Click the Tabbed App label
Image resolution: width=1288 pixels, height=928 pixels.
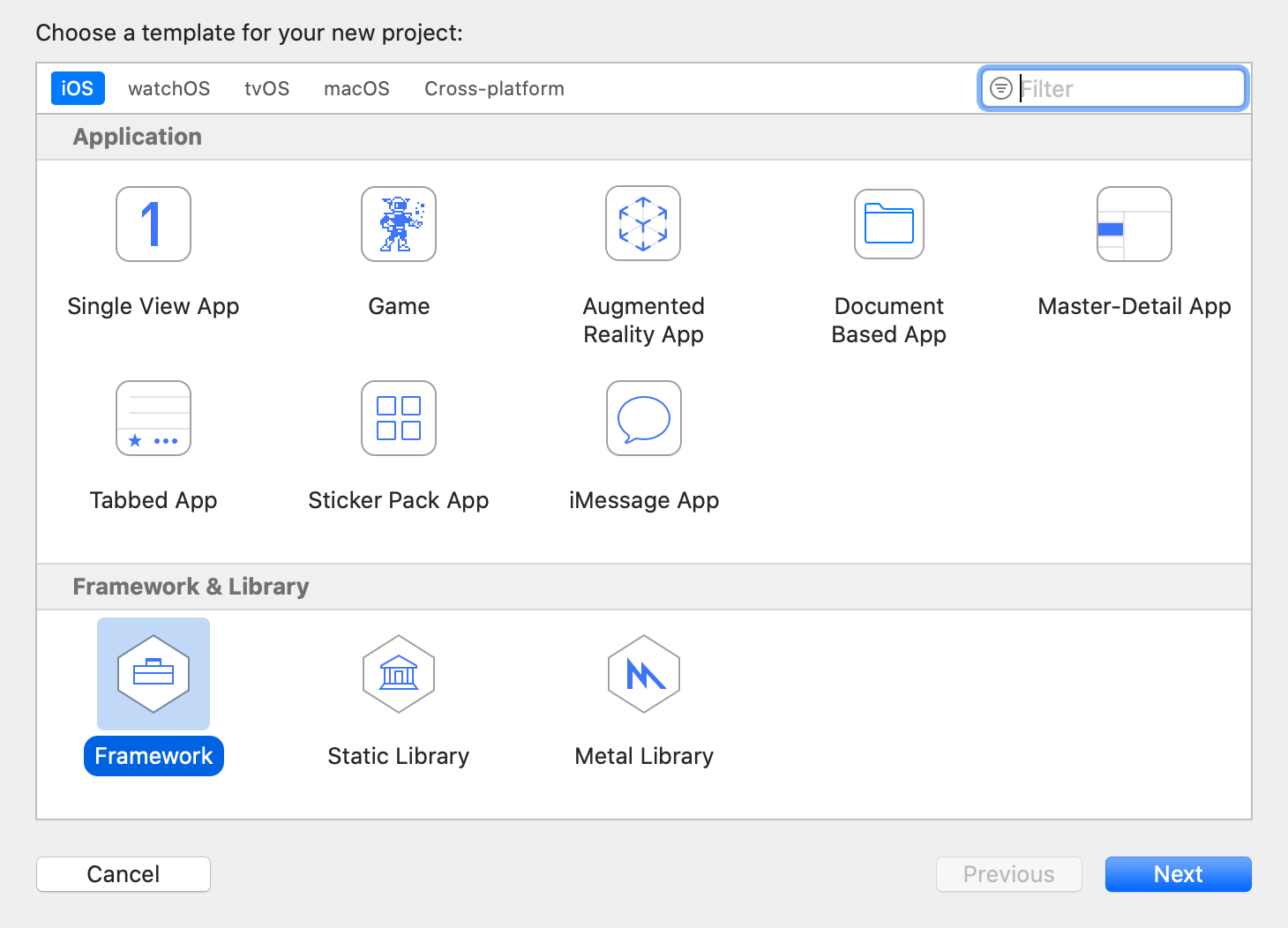click(x=154, y=500)
